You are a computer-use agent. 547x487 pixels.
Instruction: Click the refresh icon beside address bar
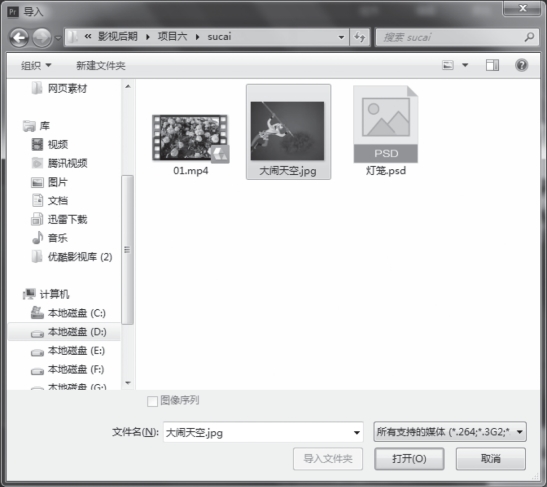coord(360,37)
